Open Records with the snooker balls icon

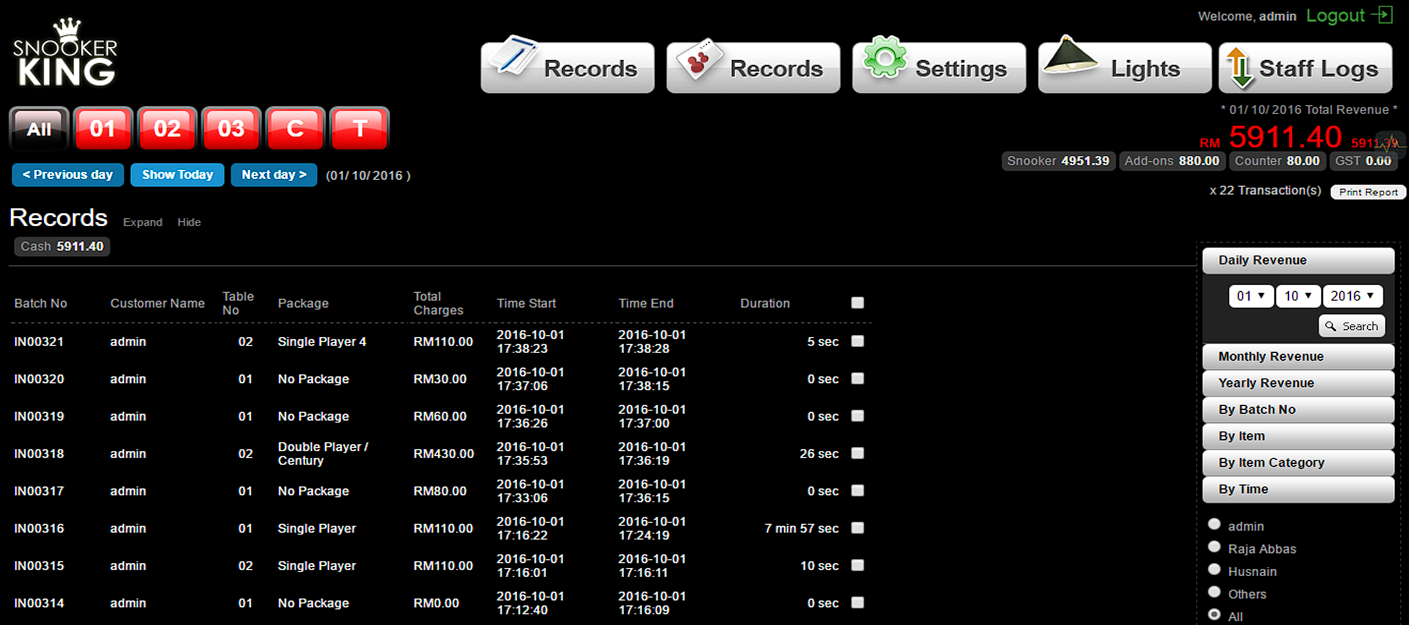point(753,67)
